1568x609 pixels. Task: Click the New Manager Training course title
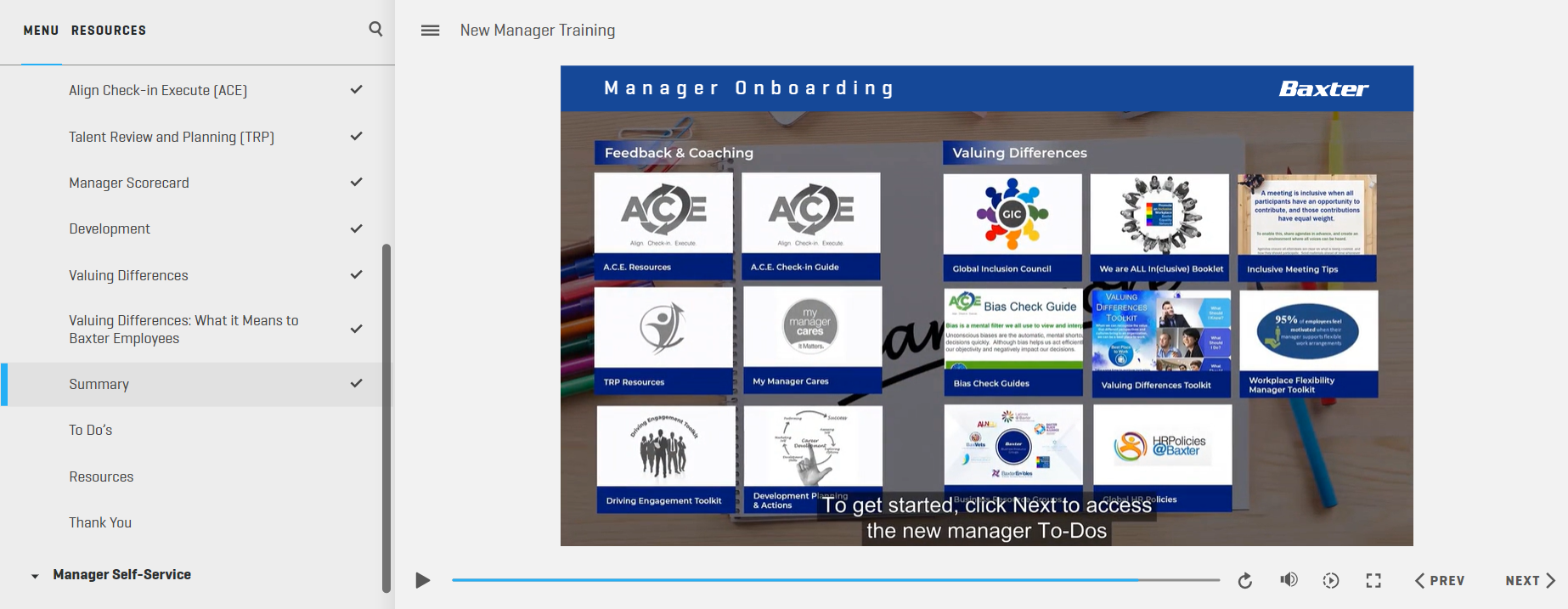(538, 31)
